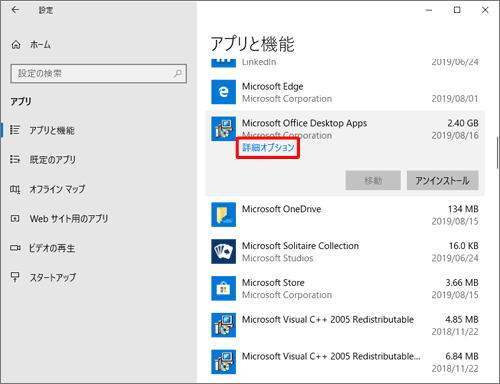
Task: Click the 2.40 GB size value
Action: point(463,123)
